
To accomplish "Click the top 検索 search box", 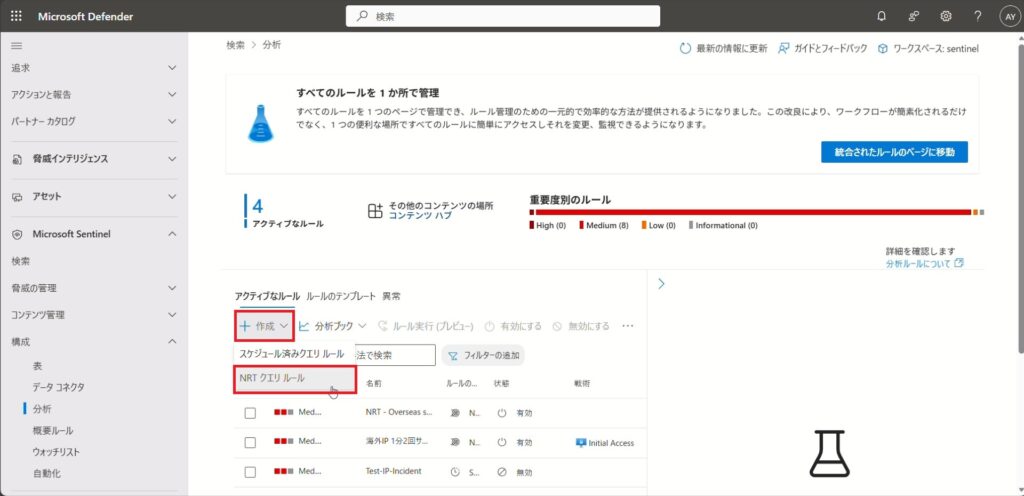I will point(502,16).
